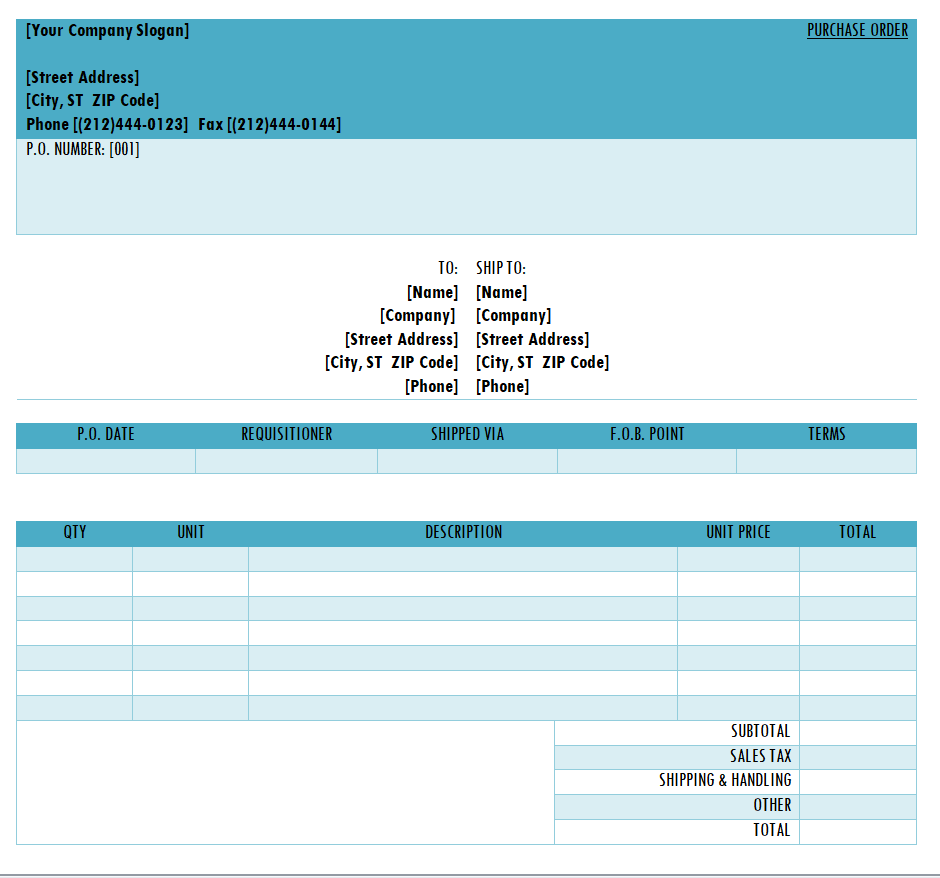Click the empty cell under REQUISITIONER
The image size is (940, 878).
[x=287, y=461]
